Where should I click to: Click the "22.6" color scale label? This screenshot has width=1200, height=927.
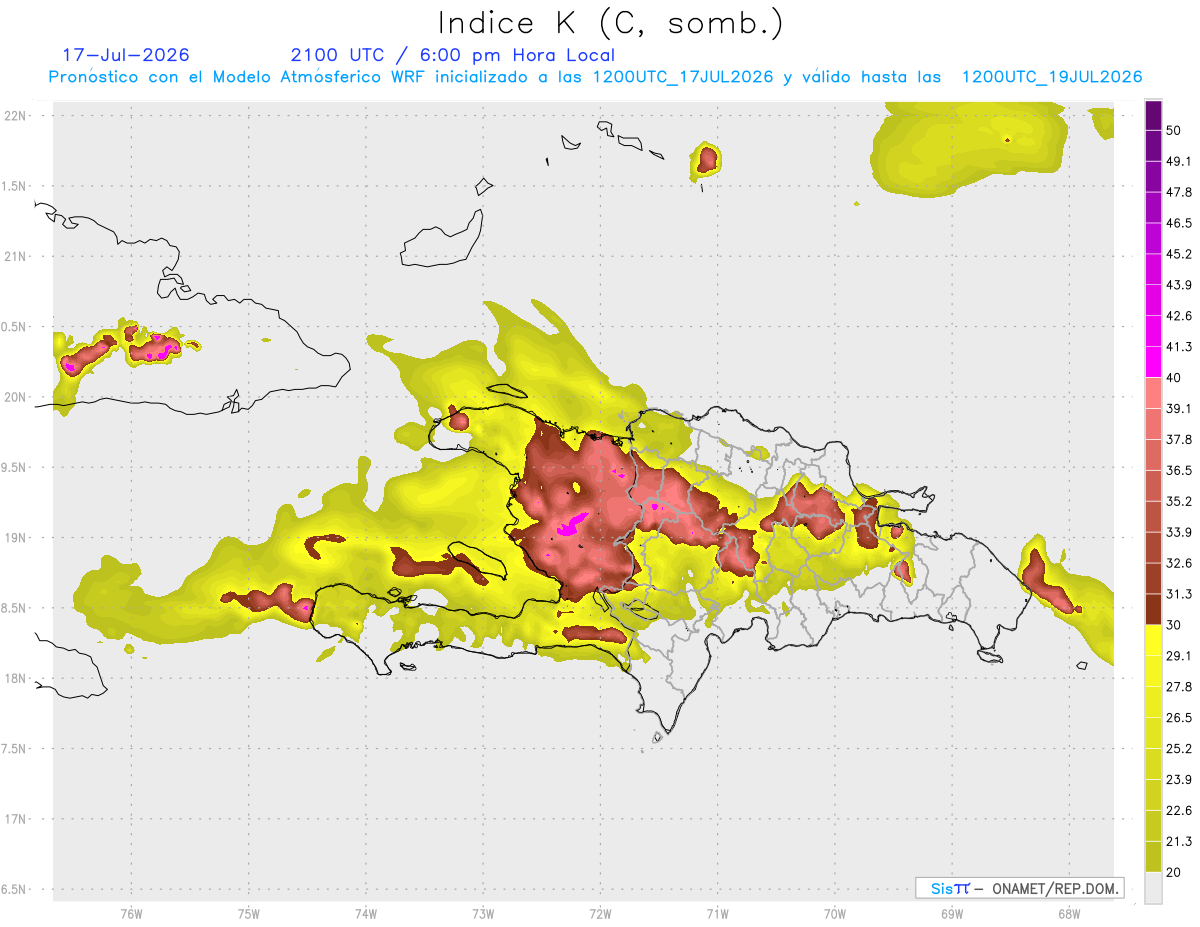coord(1180,810)
